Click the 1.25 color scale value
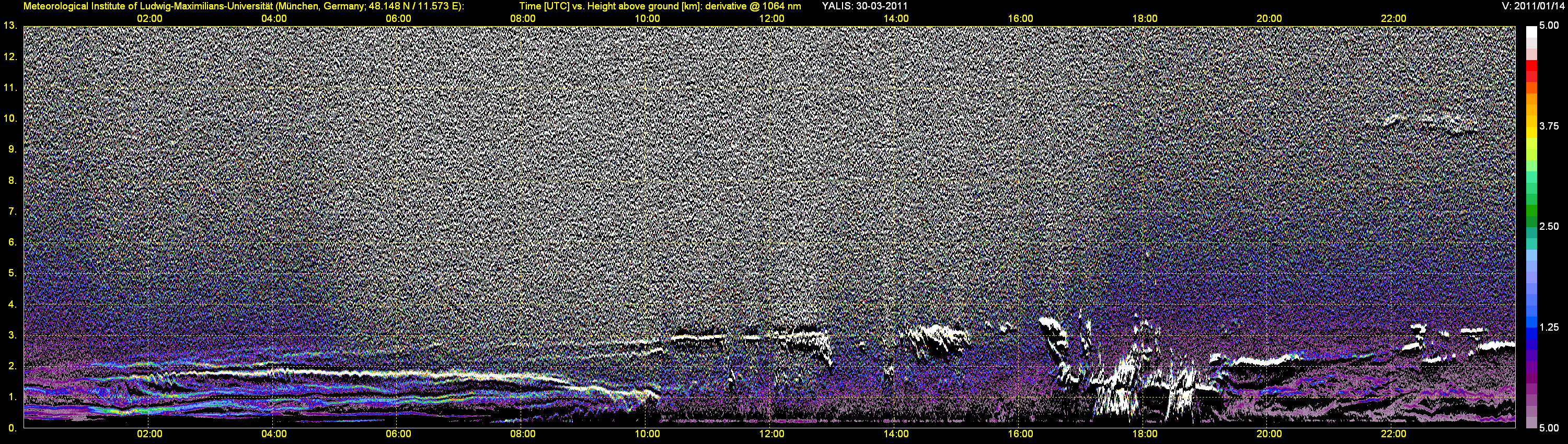This screenshot has width=1568, height=444. [x=1549, y=327]
